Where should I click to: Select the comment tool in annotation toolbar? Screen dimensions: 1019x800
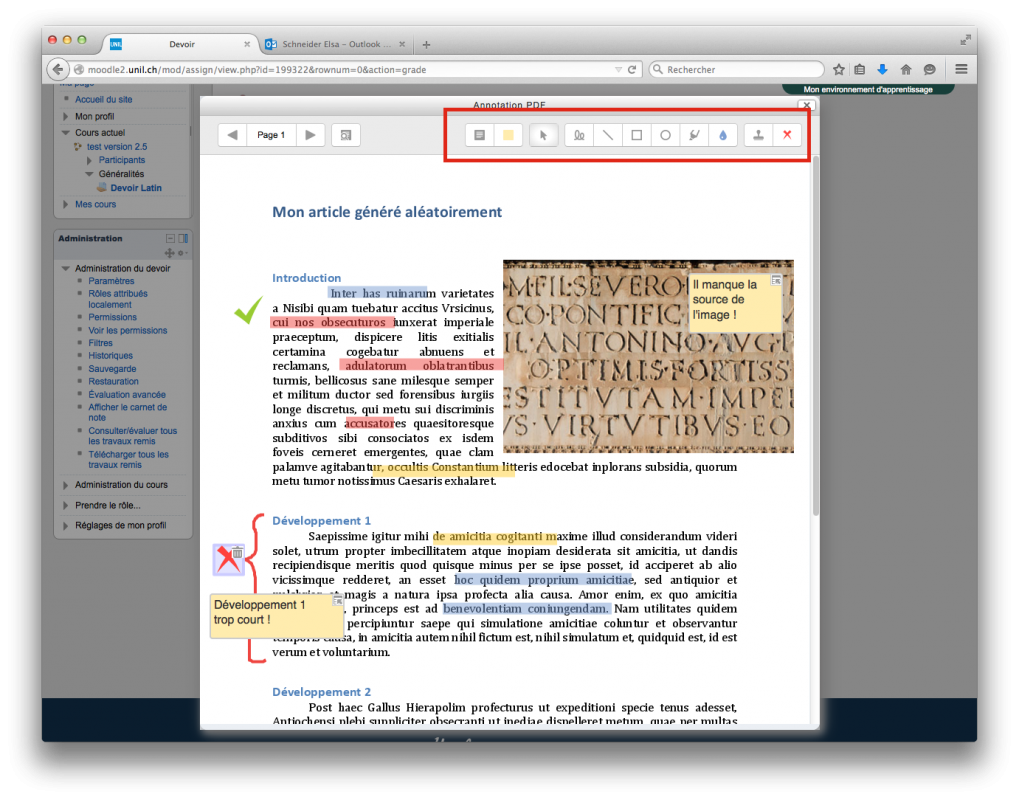click(480, 135)
